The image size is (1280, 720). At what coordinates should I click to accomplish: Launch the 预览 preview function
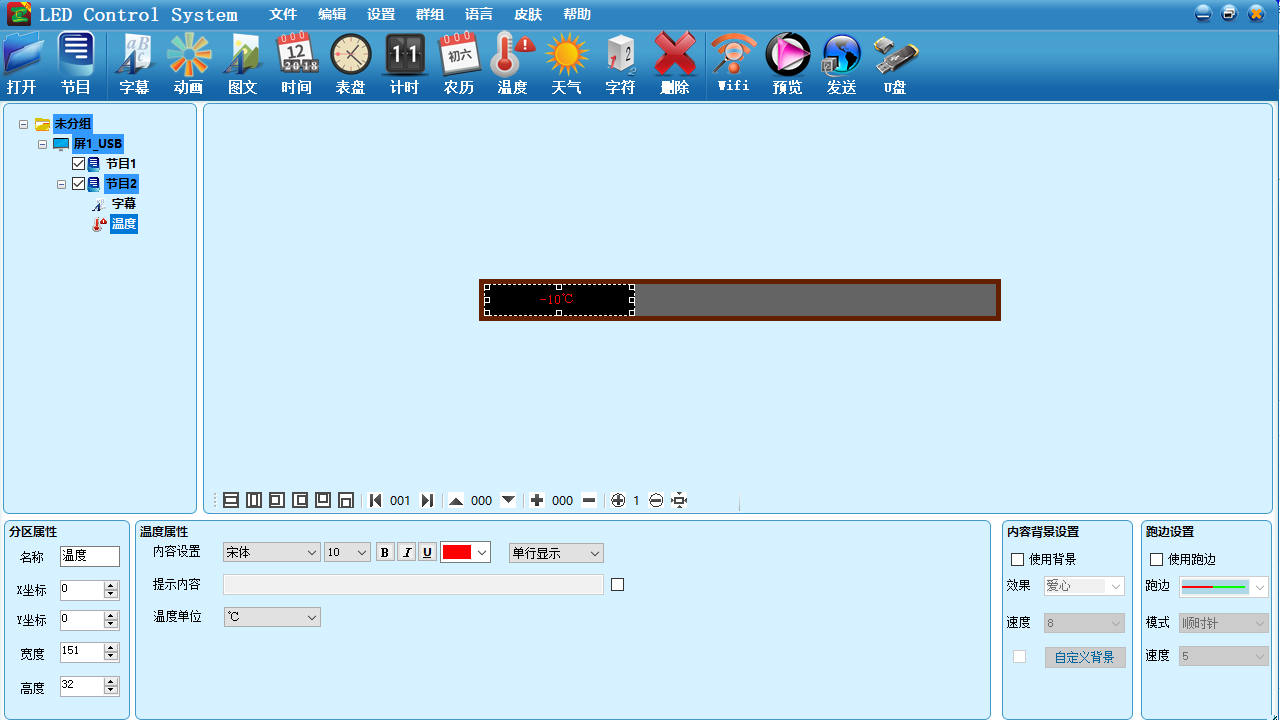[x=787, y=62]
